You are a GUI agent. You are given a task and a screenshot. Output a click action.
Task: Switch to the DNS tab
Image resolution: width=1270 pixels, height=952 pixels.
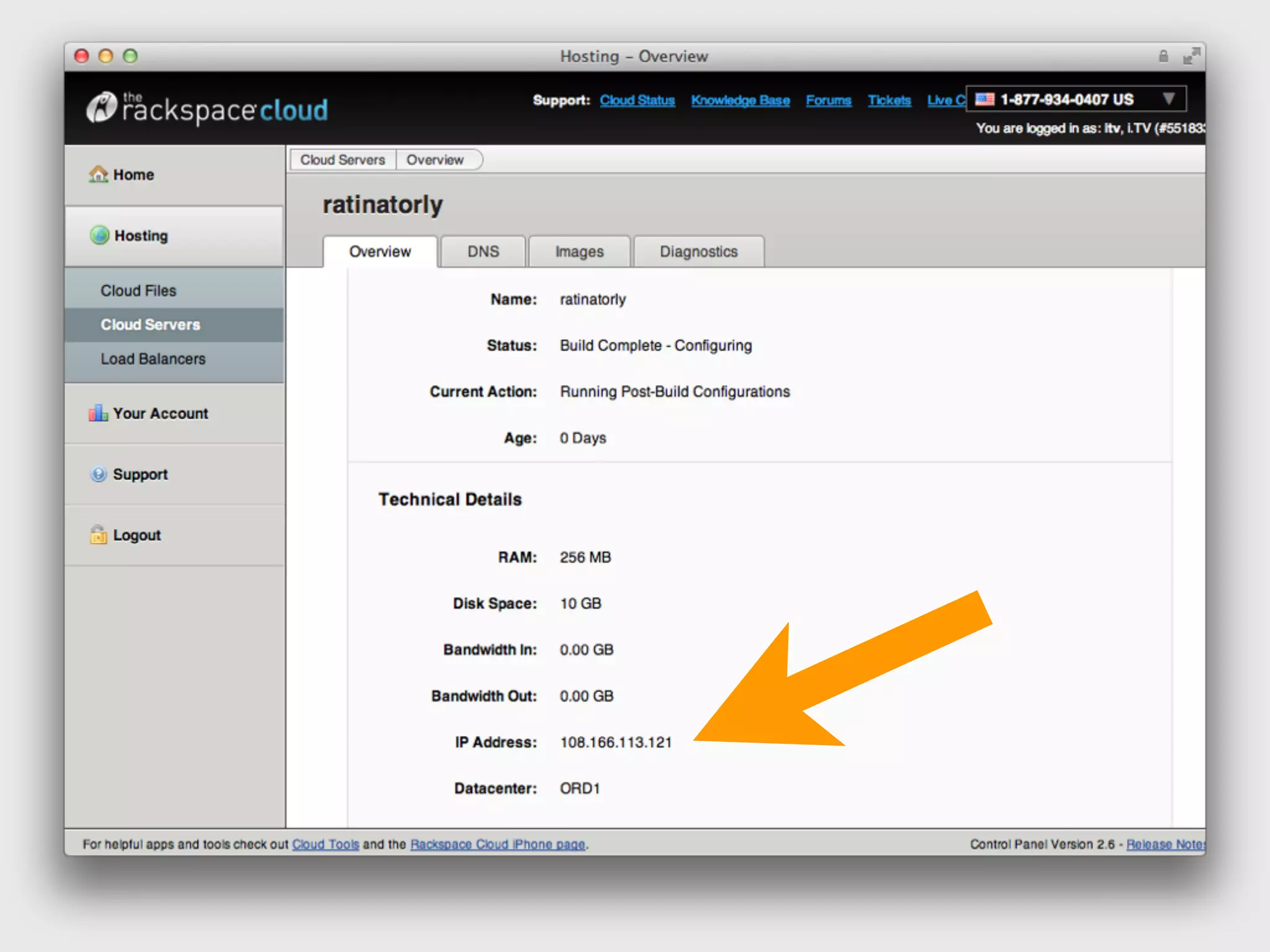point(483,252)
